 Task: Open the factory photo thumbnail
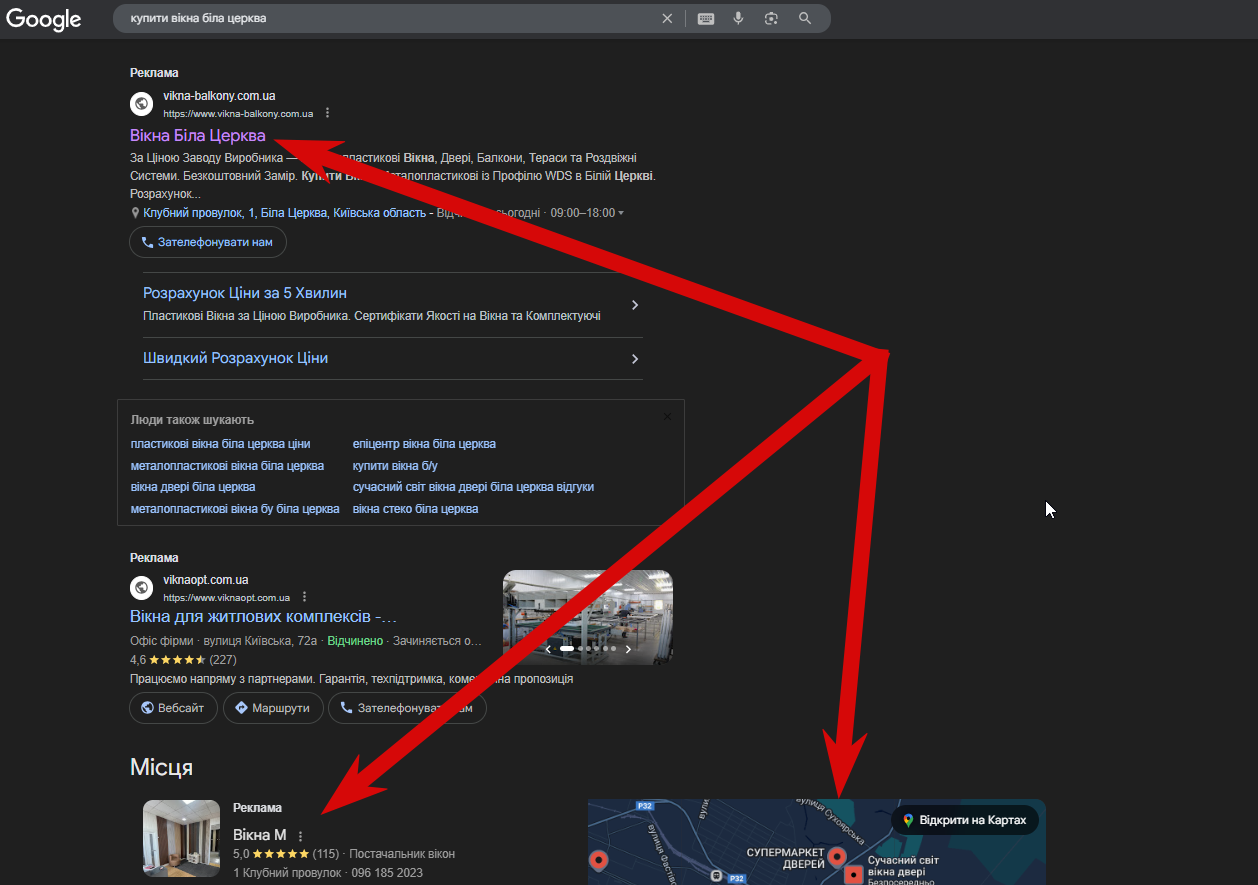pyautogui.click(x=588, y=616)
